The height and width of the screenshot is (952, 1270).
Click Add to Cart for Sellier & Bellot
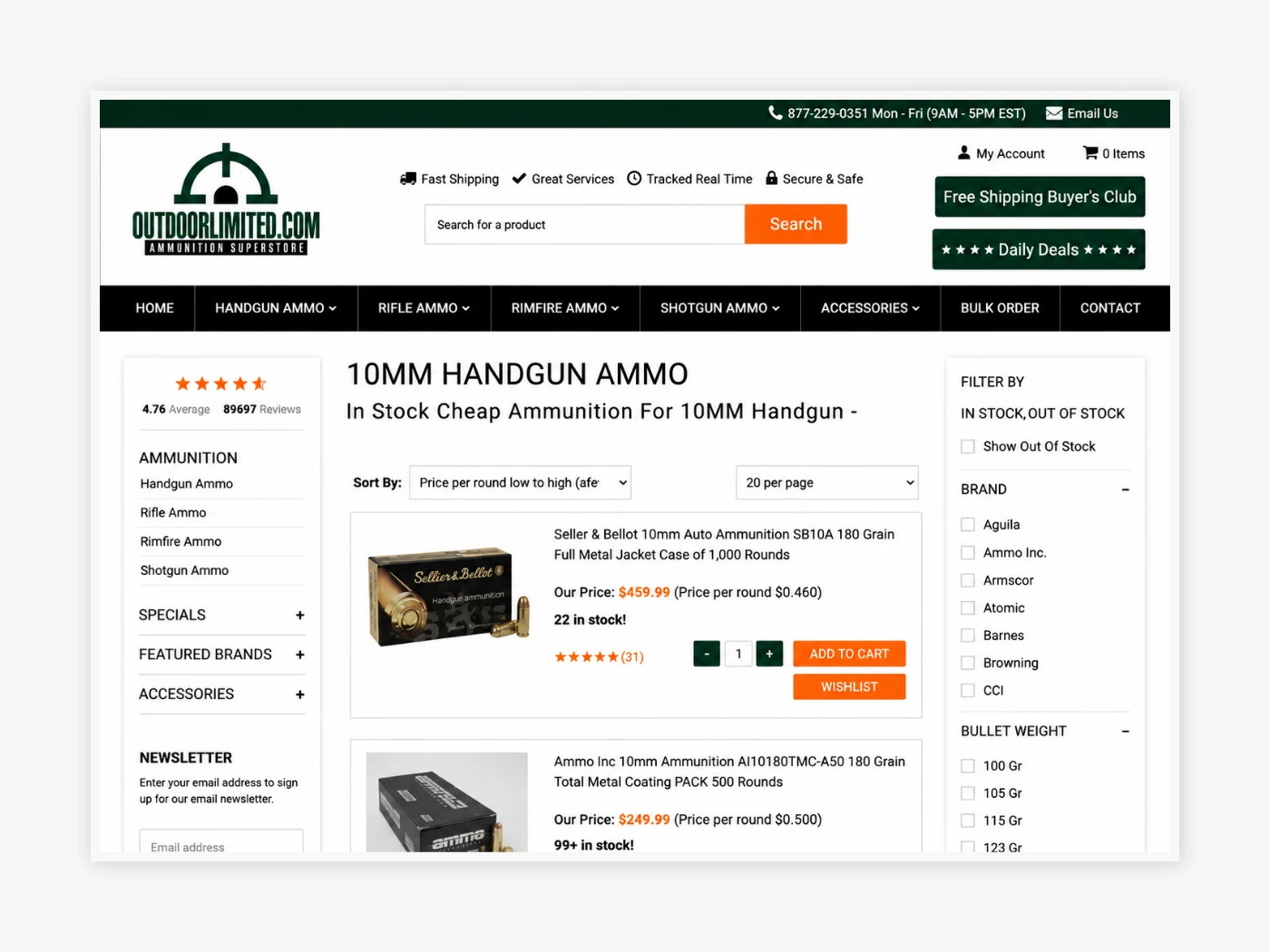849,654
